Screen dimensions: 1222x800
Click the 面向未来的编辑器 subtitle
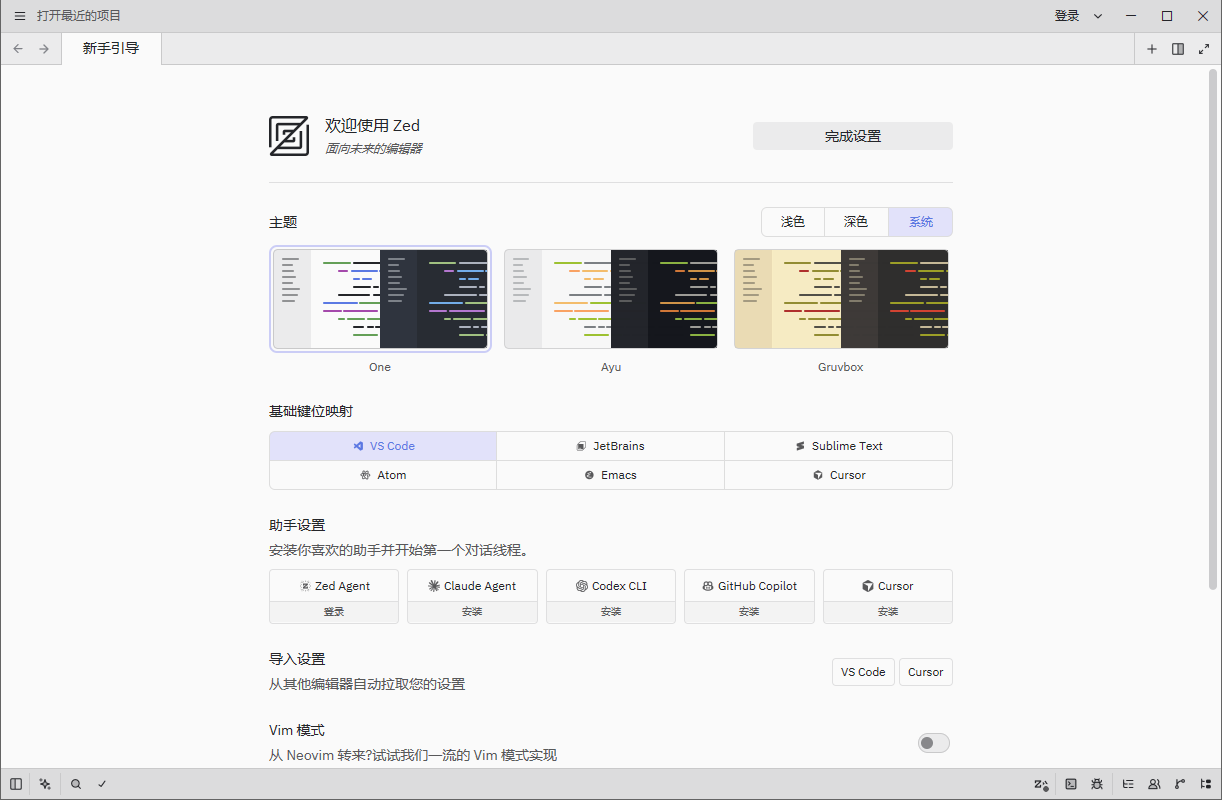point(373,148)
